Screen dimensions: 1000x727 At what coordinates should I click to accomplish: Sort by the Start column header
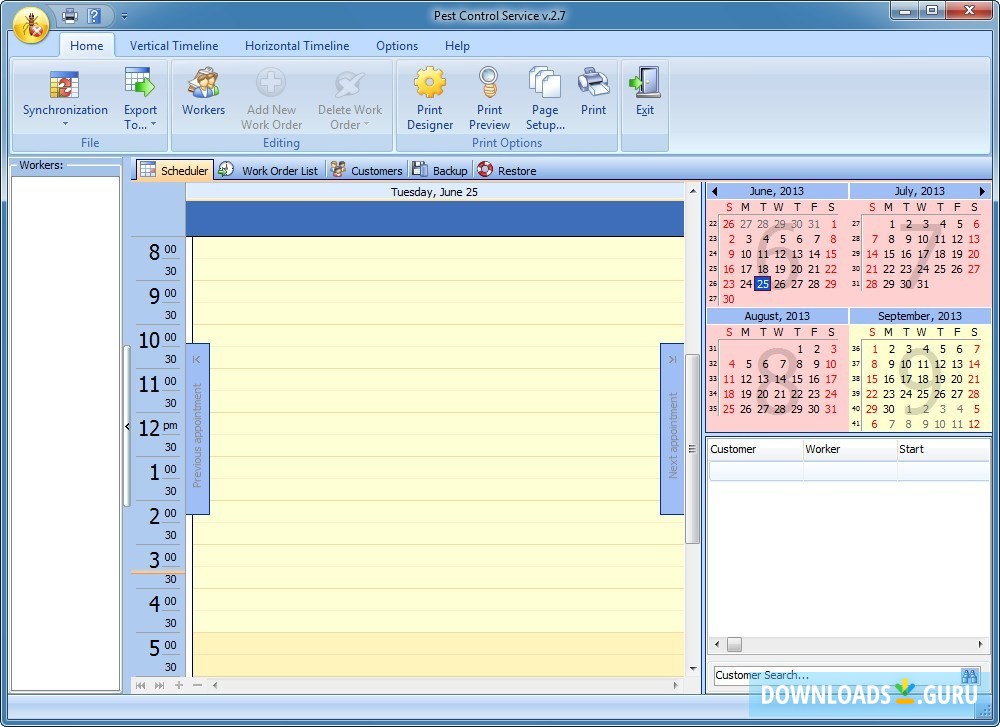[x=943, y=449]
